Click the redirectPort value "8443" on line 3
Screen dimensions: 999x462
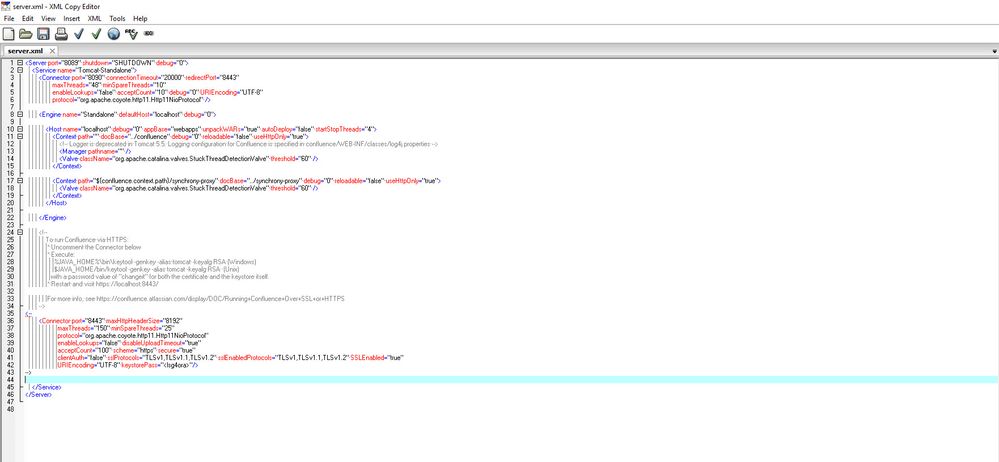pos(229,78)
